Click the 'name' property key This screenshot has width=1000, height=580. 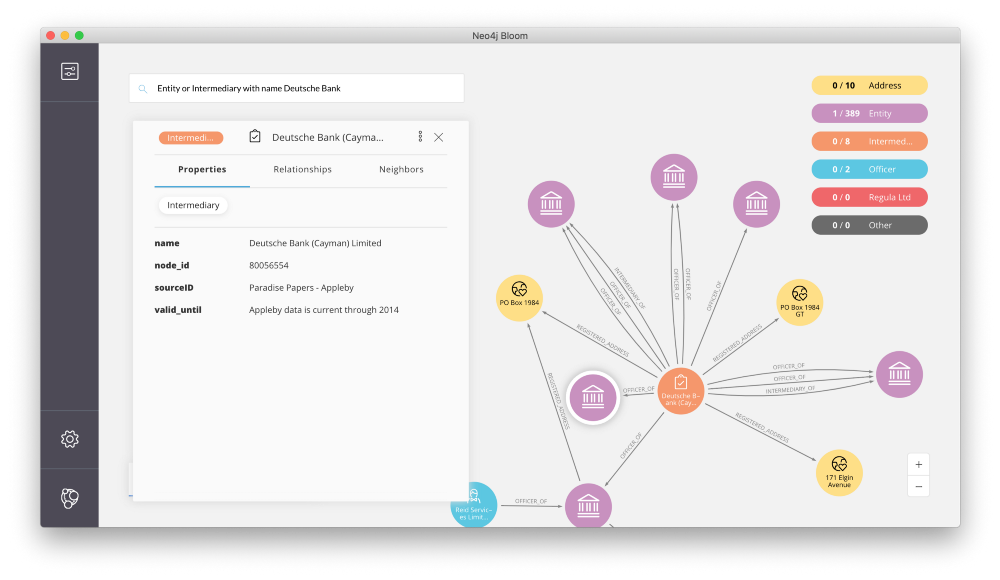coord(166,243)
